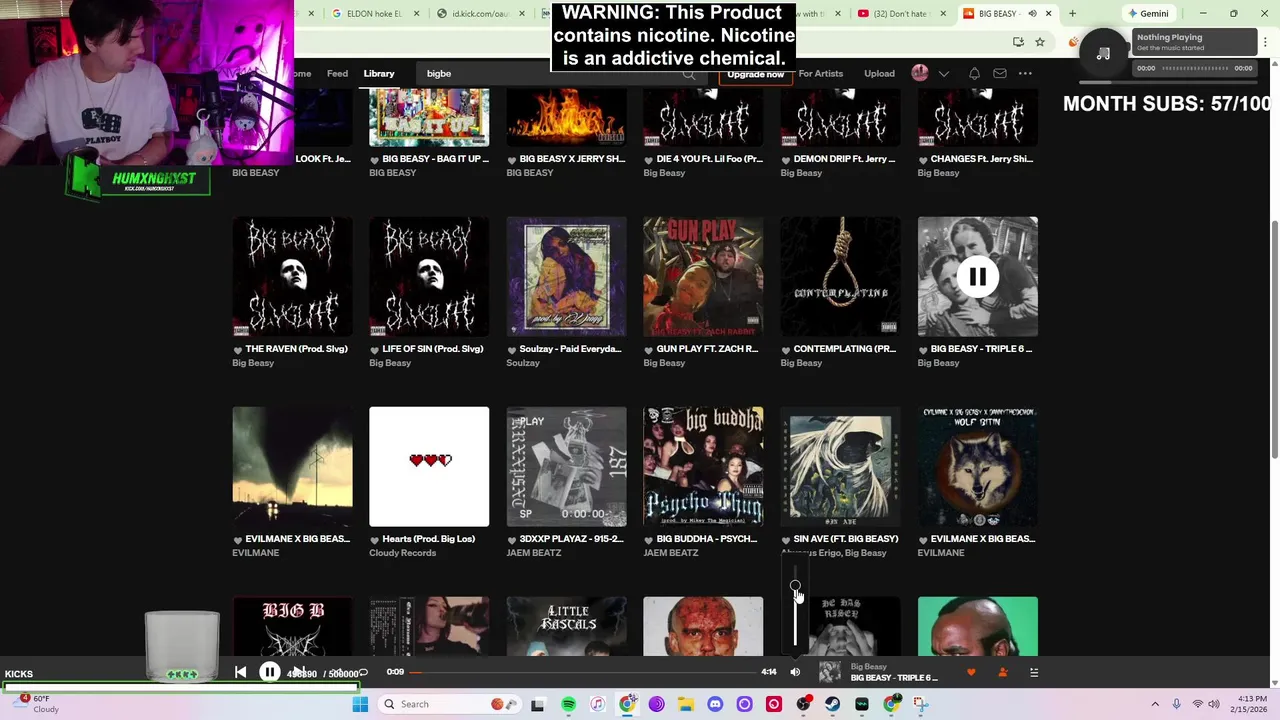Image resolution: width=1280 pixels, height=720 pixels.
Task: Open For Artists menu item
Action: [x=820, y=73]
